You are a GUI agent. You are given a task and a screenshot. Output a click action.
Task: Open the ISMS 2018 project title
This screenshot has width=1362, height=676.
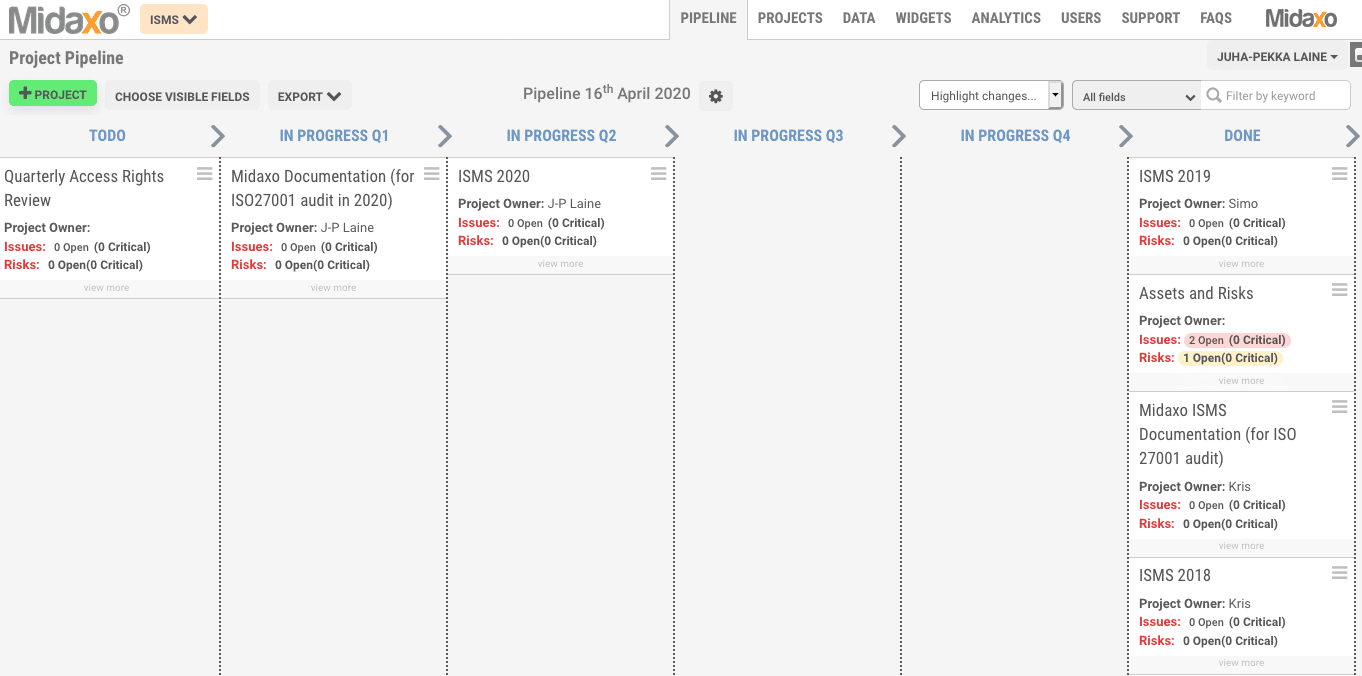(x=1175, y=575)
